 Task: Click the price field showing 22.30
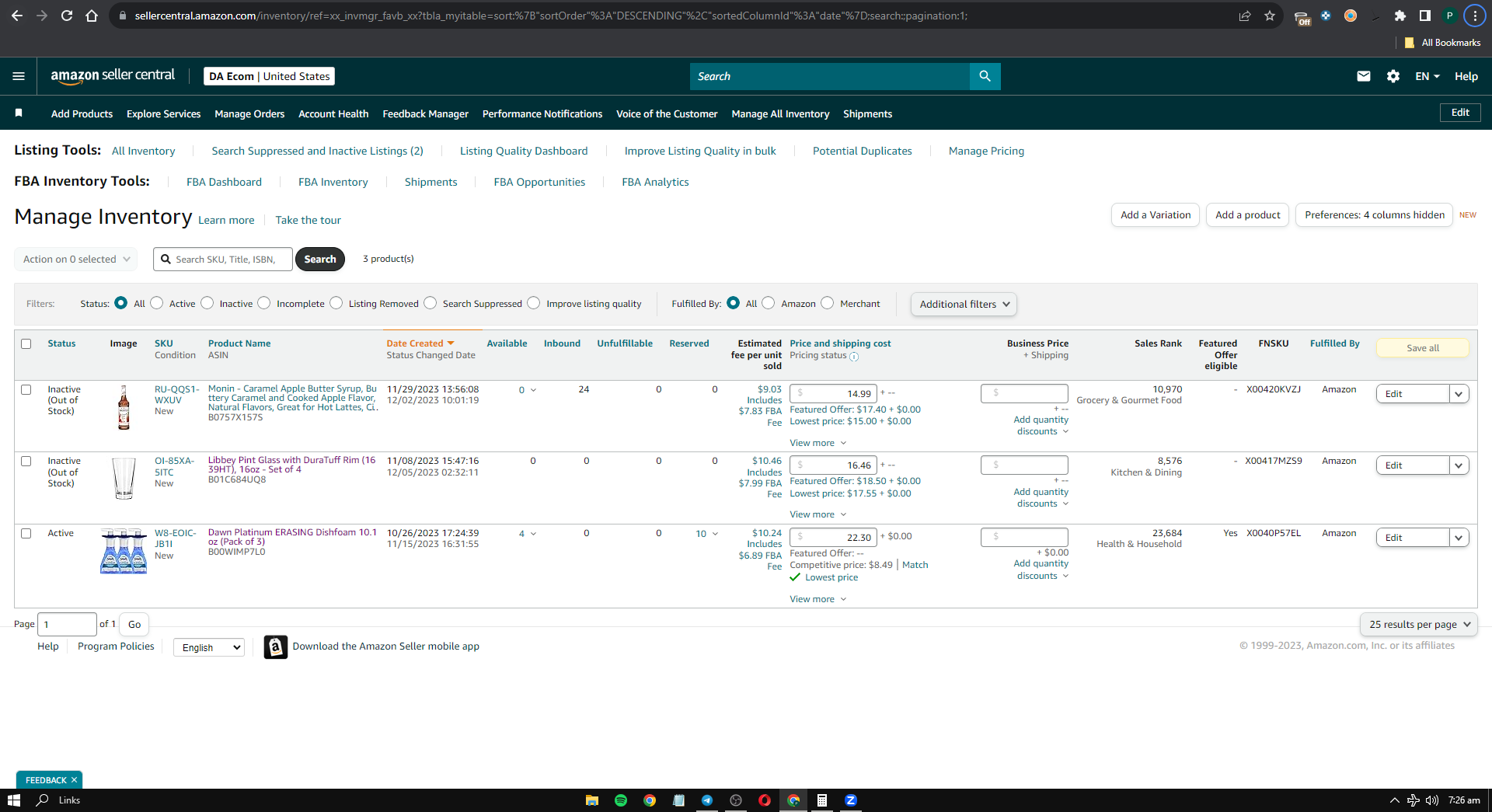click(x=833, y=537)
